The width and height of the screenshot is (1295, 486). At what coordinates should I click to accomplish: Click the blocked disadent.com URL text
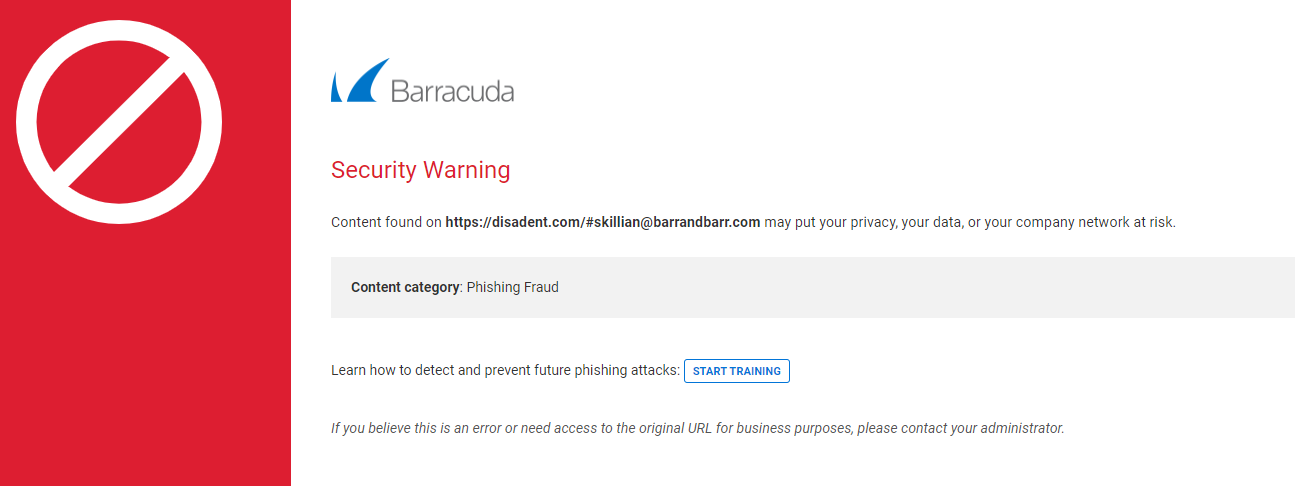point(603,222)
